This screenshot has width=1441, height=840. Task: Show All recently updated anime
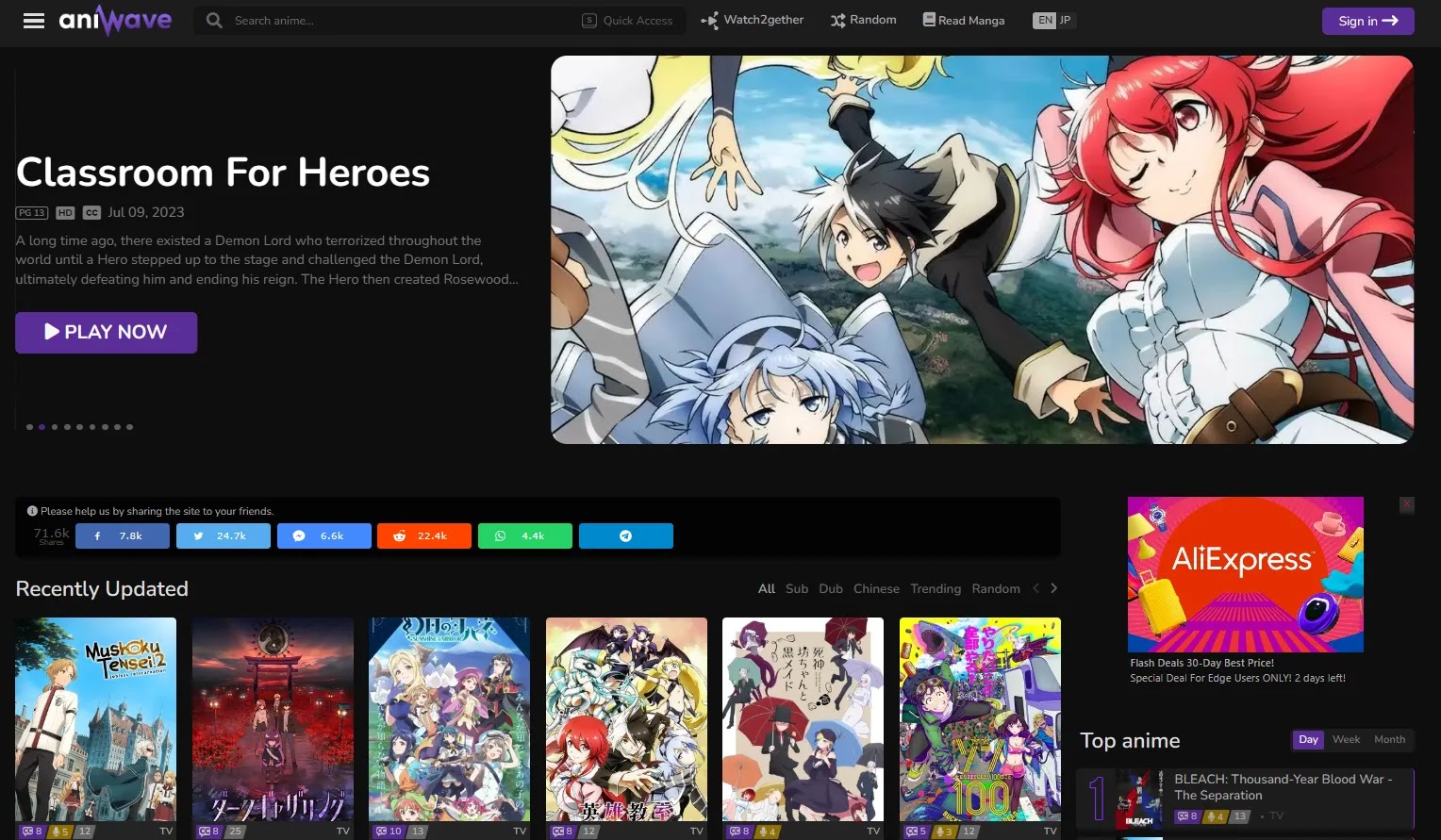tap(767, 588)
